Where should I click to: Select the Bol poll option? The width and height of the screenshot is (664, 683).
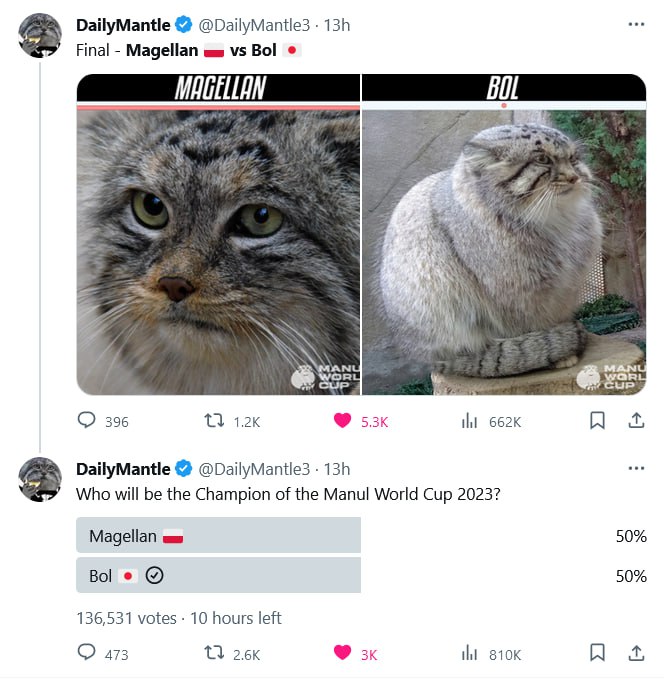tap(218, 576)
